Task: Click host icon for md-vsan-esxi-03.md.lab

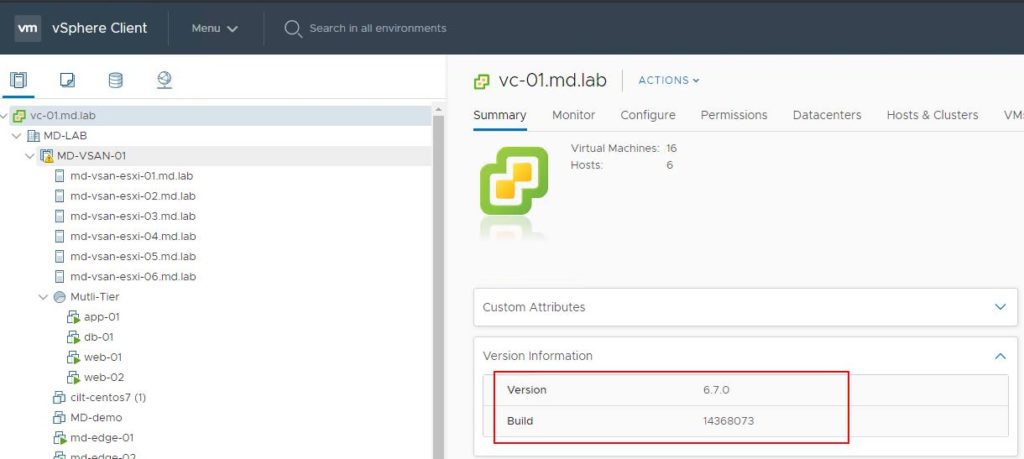Action: coord(60,216)
